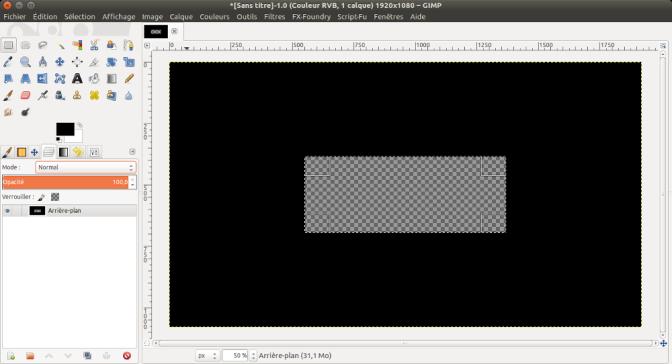Select the Rectangle Select tool
This screenshot has height=364, width=672.
pos(9,45)
